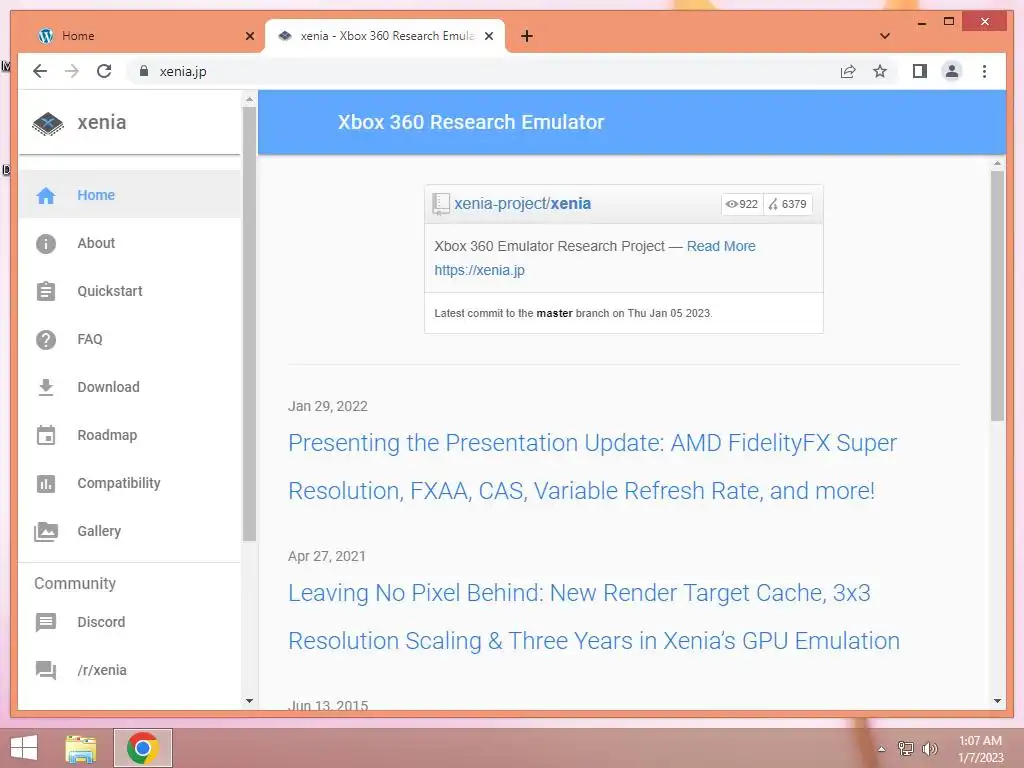This screenshot has height=768, width=1024.
Task: Open the xenia-project/xenia repository link
Action: (x=522, y=204)
